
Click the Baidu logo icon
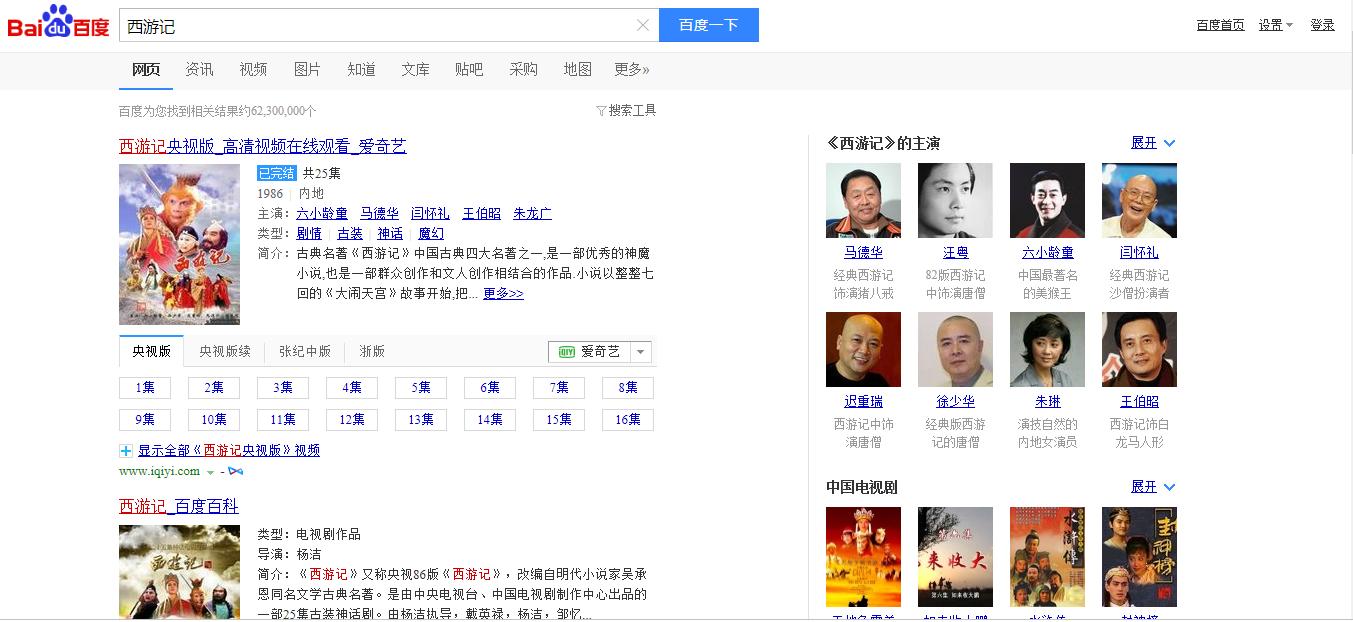55,22
